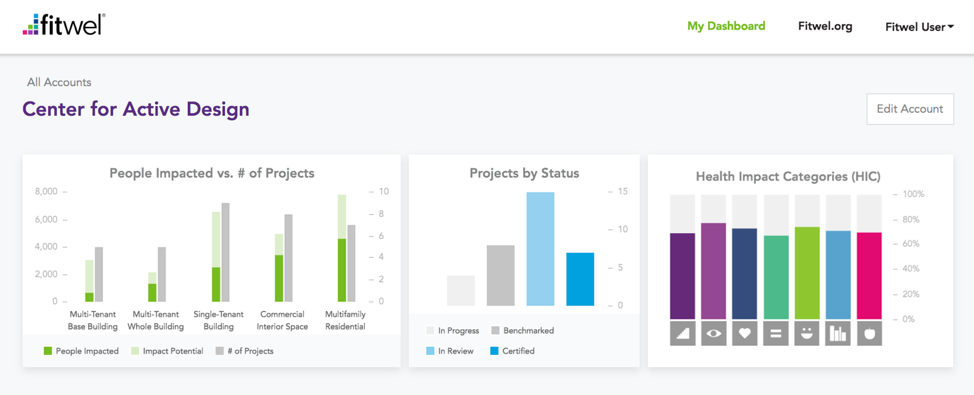
Task: Toggle the Impact Potential legend item
Action: (x=166, y=351)
